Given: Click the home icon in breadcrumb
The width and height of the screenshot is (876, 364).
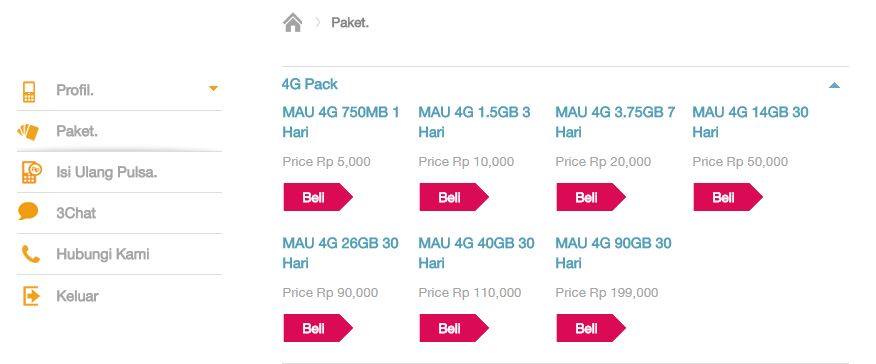Looking at the screenshot, I should pos(292,23).
